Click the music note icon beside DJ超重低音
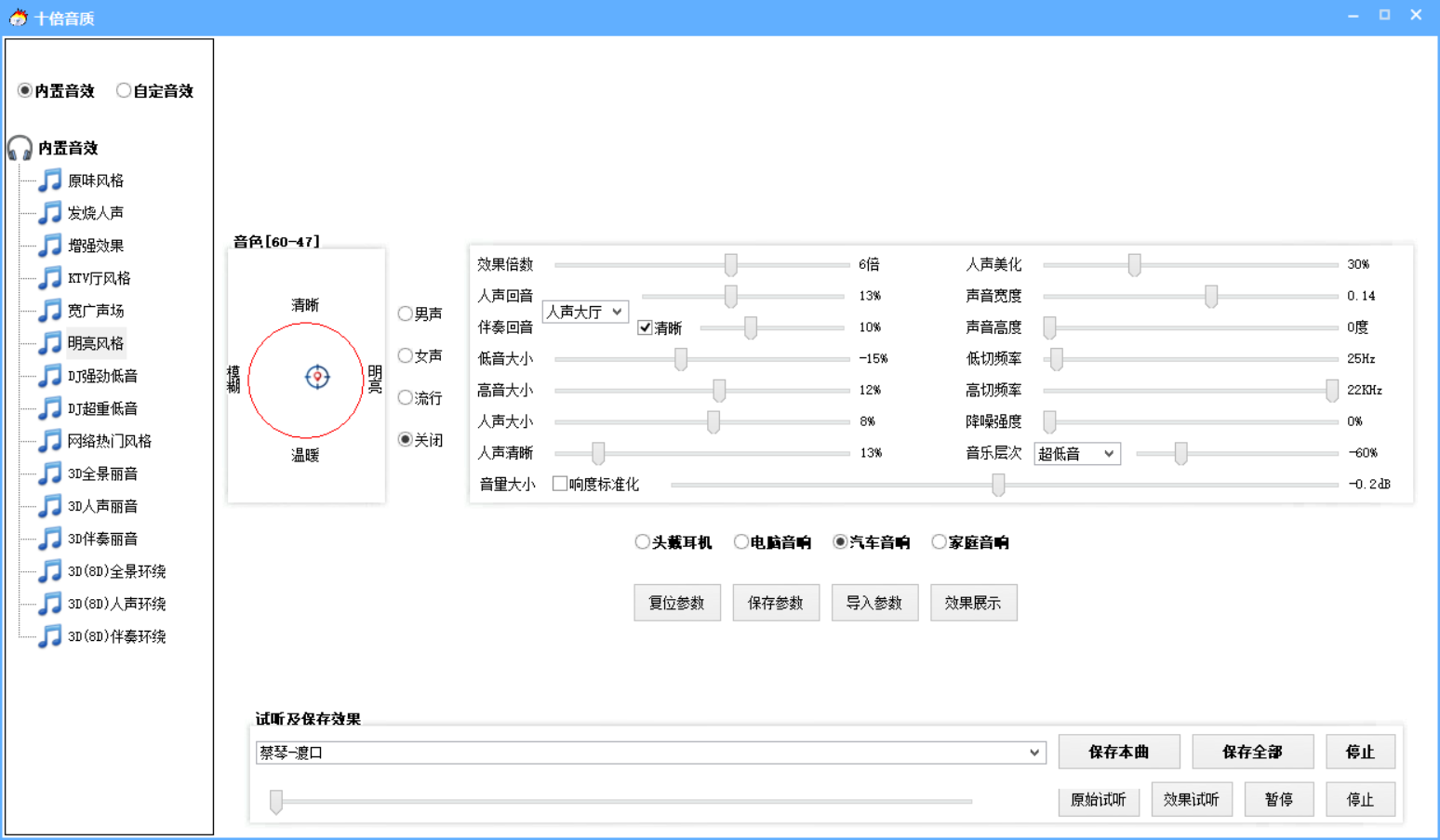This screenshot has width=1440, height=840. [50, 408]
